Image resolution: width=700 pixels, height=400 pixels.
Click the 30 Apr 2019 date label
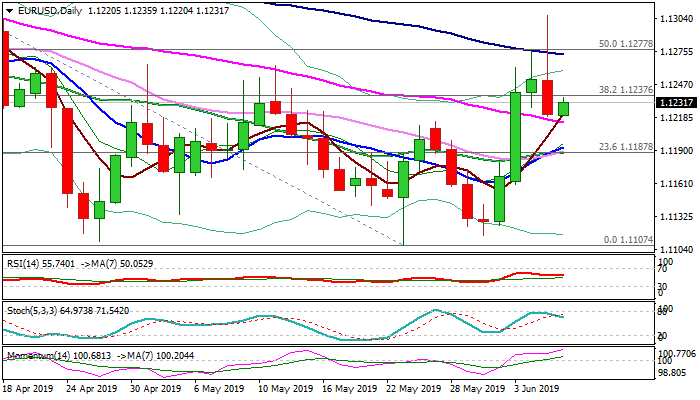coord(153,388)
